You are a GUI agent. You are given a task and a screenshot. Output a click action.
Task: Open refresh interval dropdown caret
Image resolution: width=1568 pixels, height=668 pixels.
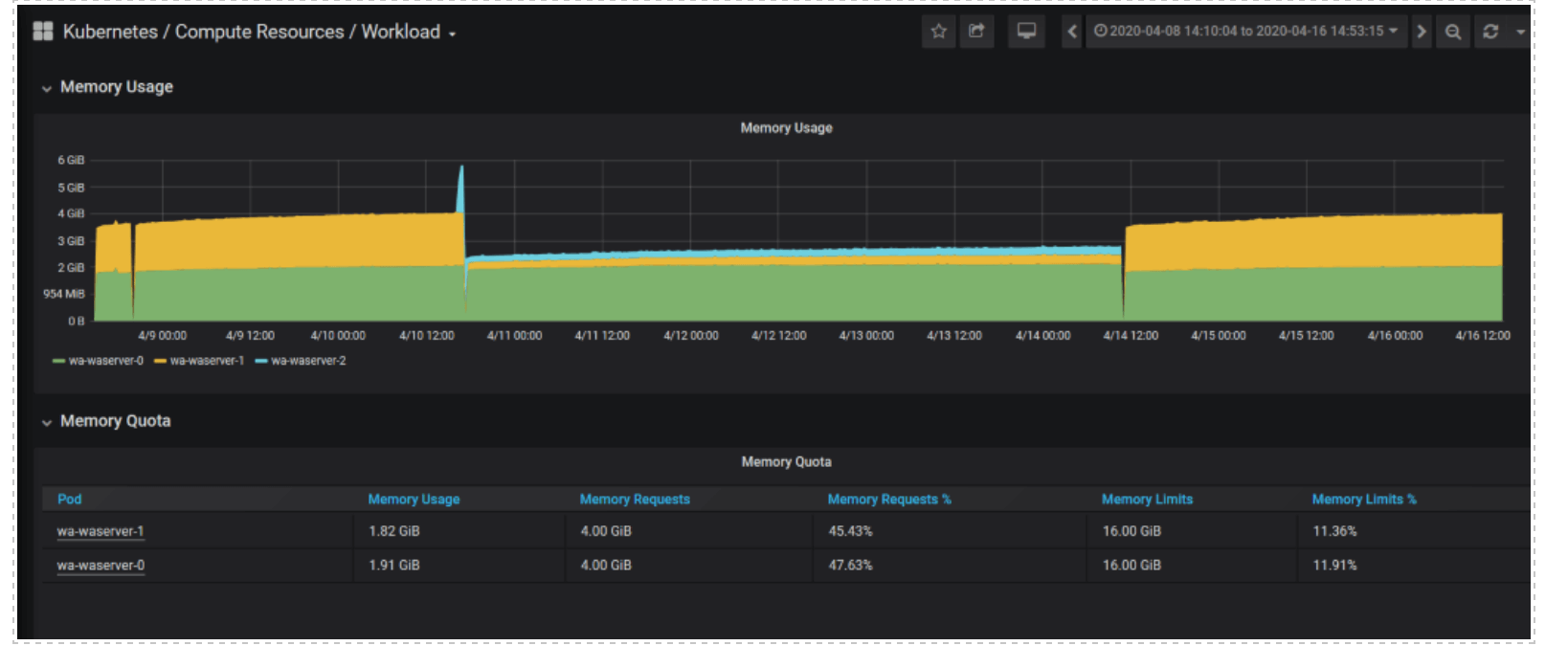1520,32
